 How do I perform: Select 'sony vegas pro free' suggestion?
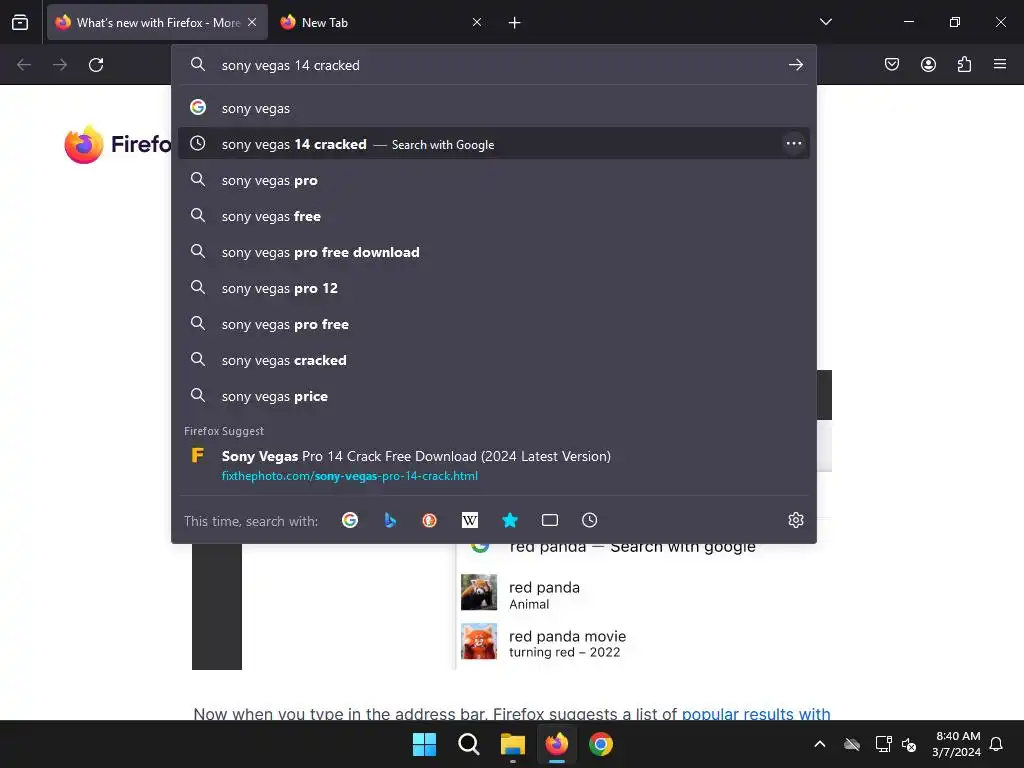494,324
